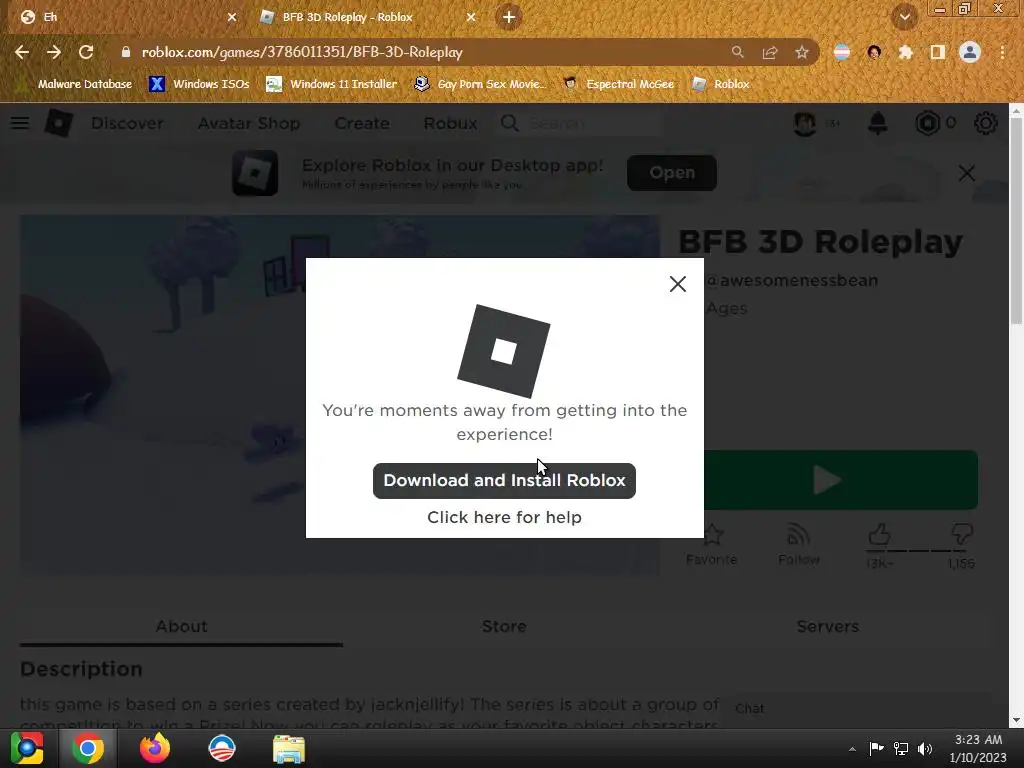Open the Roblox bookmark

click(x=720, y=84)
